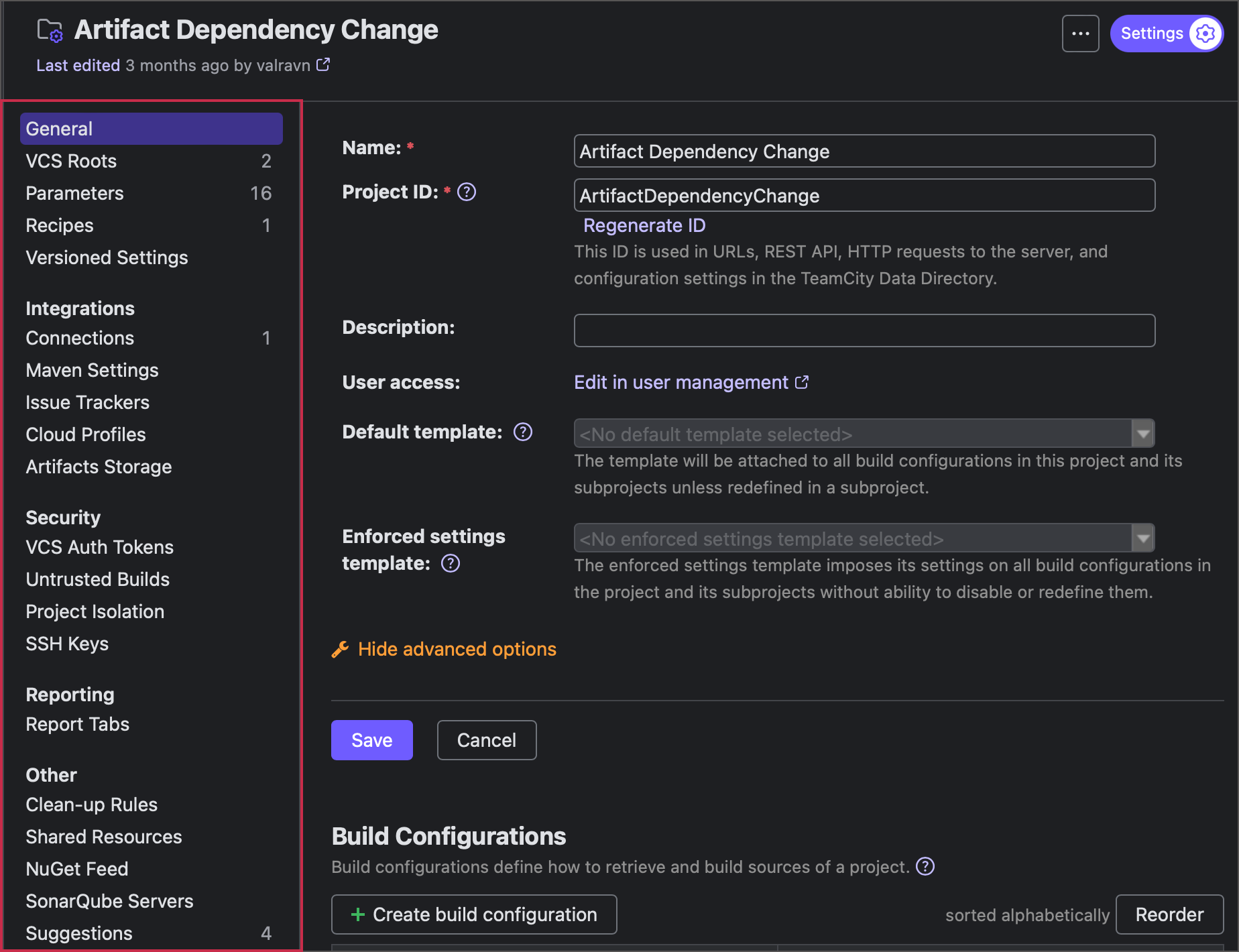The height and width of the screenshot is (952, 1239).
Task: Open Edit in user management link
Action: click(x=681, y=382)
